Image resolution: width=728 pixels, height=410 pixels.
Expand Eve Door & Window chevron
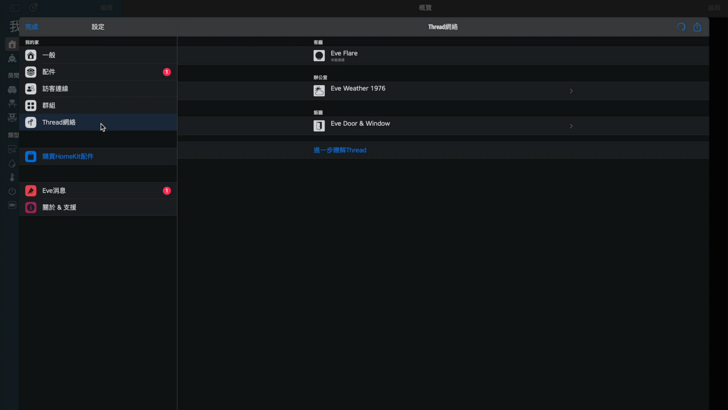coord(571,126)
